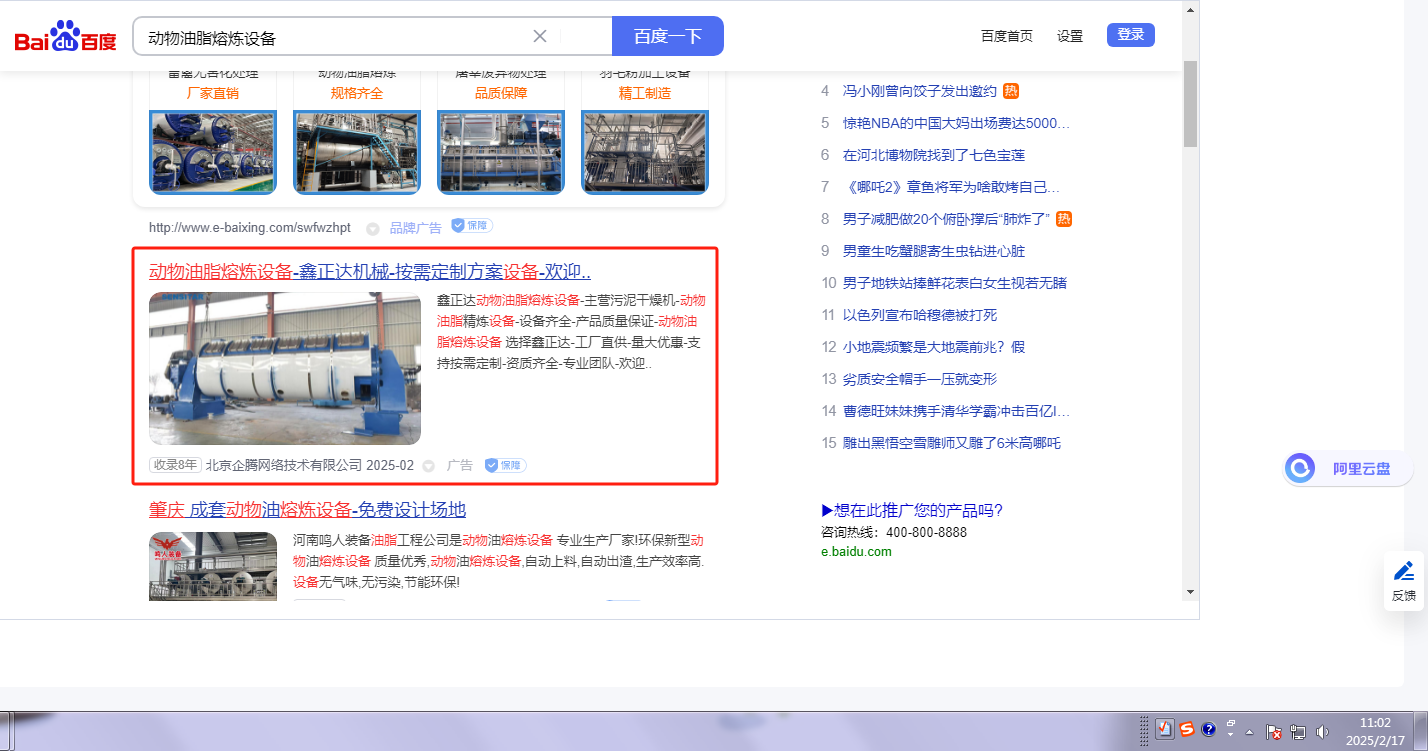
Task: Open the network connection tray icon
Action: click(x=1298, y=732)
